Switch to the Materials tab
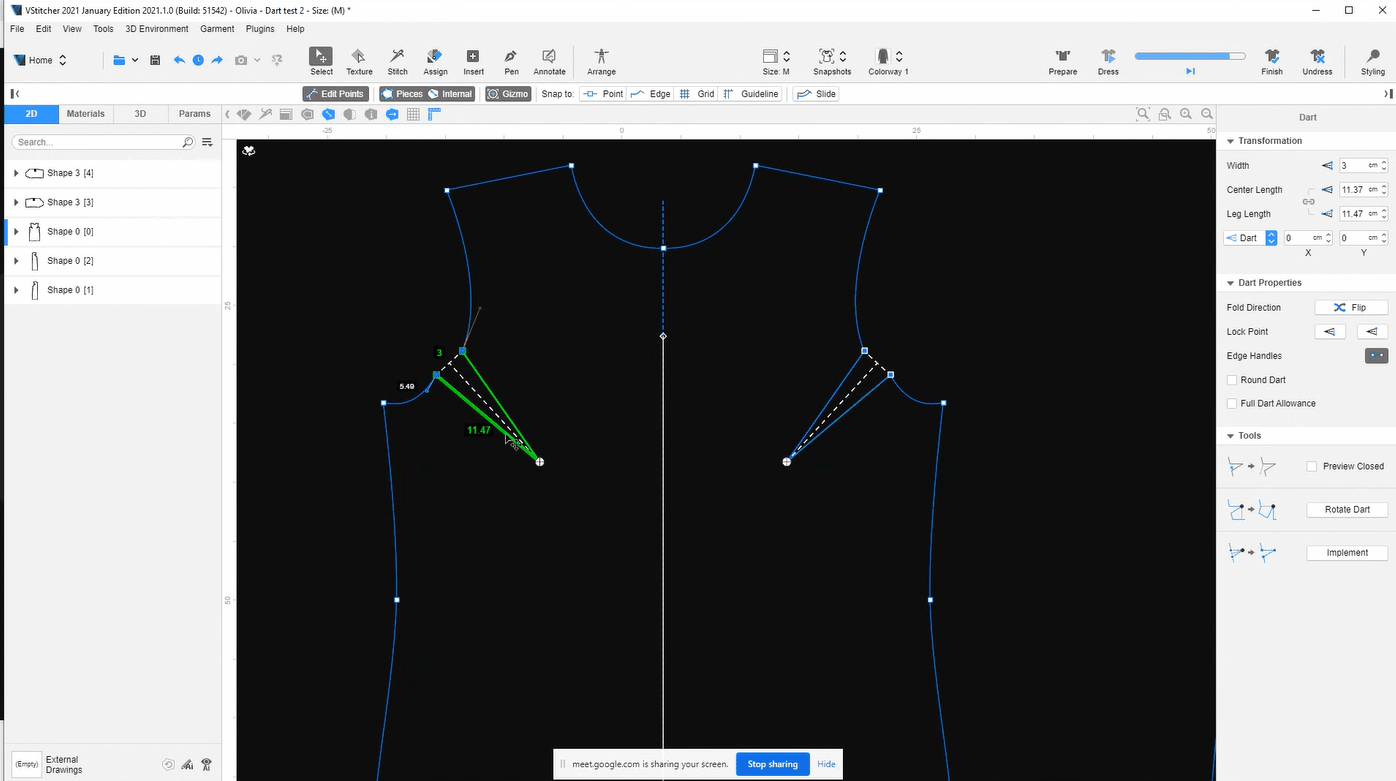The width and height of the screenshot is (1396, 781). 85,114
